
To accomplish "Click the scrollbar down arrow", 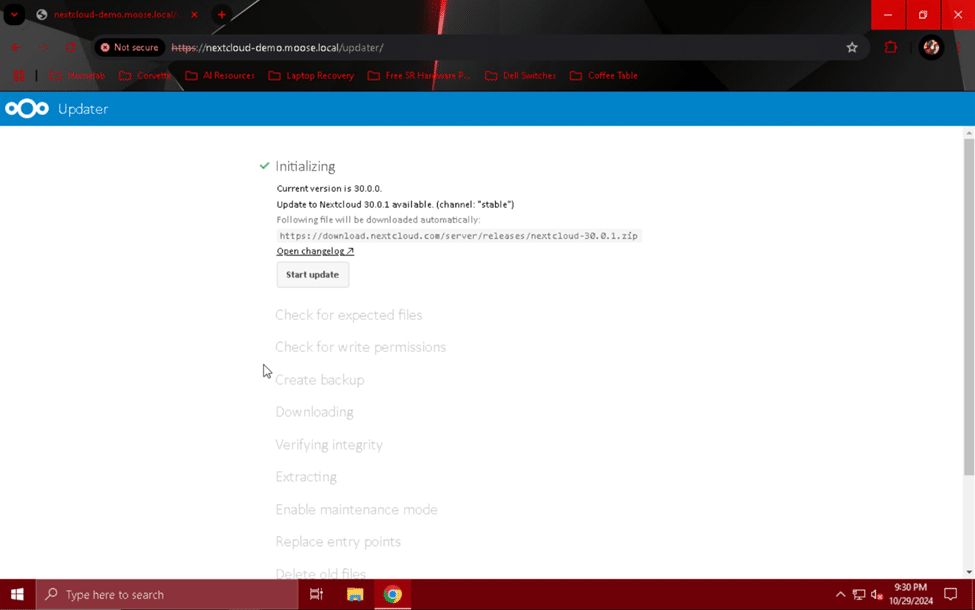I will 969,572.
